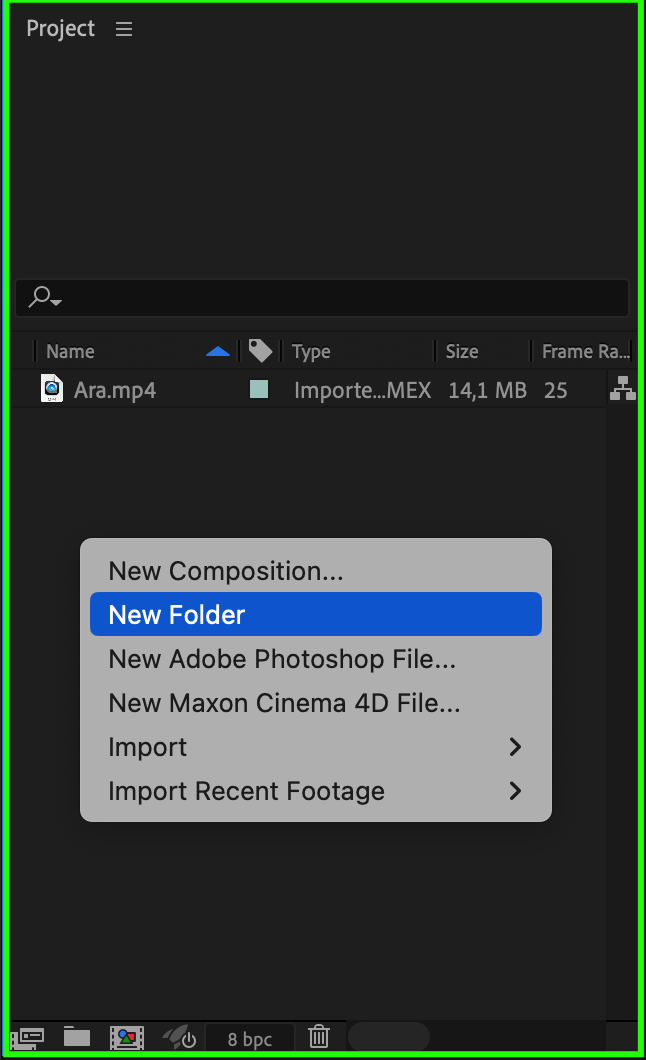Sort by the Size column header
Screen dimensions: 646x1060
coord(462,351)
